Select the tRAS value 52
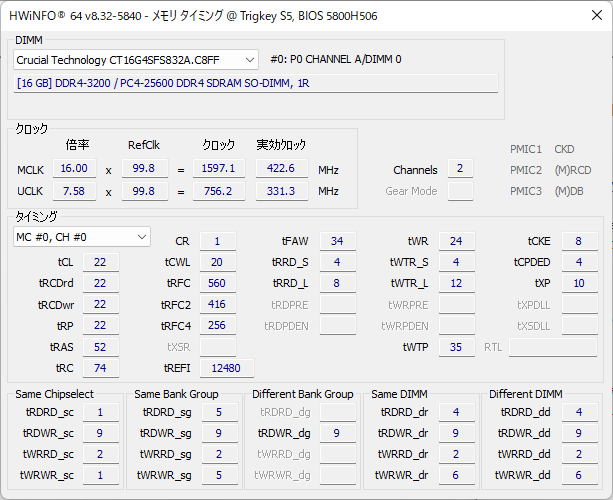613x500 pixels. [x=100, y=347]
